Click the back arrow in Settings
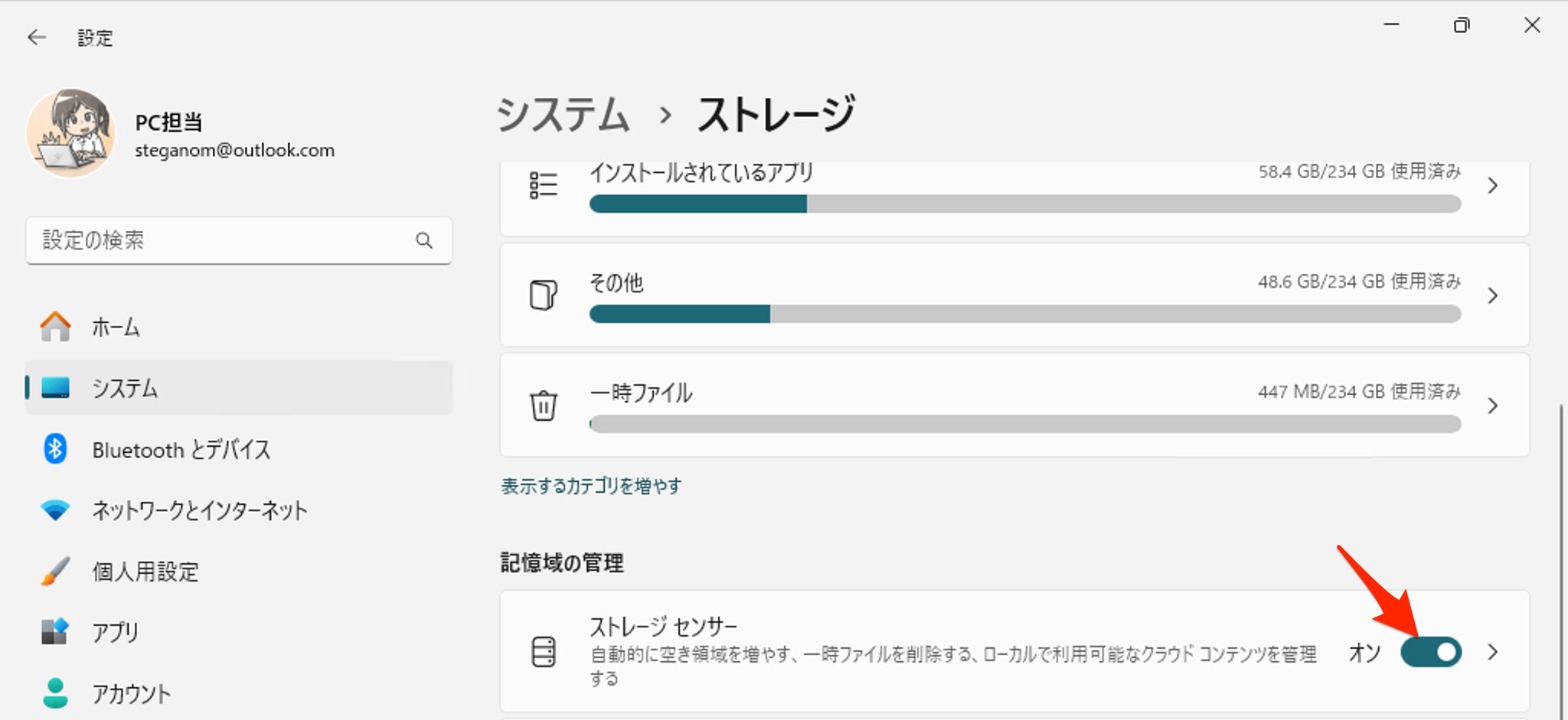 [36, 37]
